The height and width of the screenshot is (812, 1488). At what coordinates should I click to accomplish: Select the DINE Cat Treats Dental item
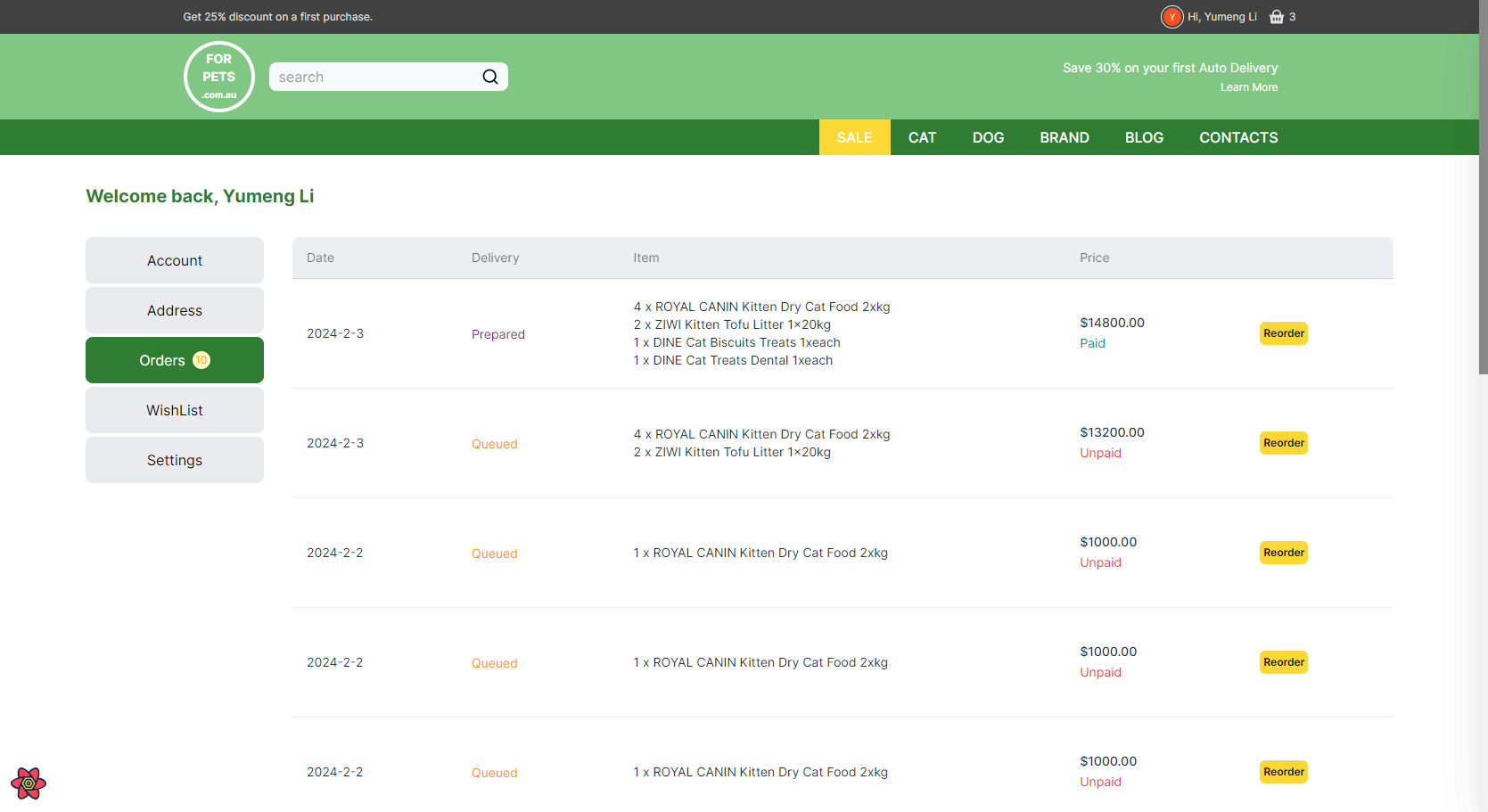pos(733,360)
